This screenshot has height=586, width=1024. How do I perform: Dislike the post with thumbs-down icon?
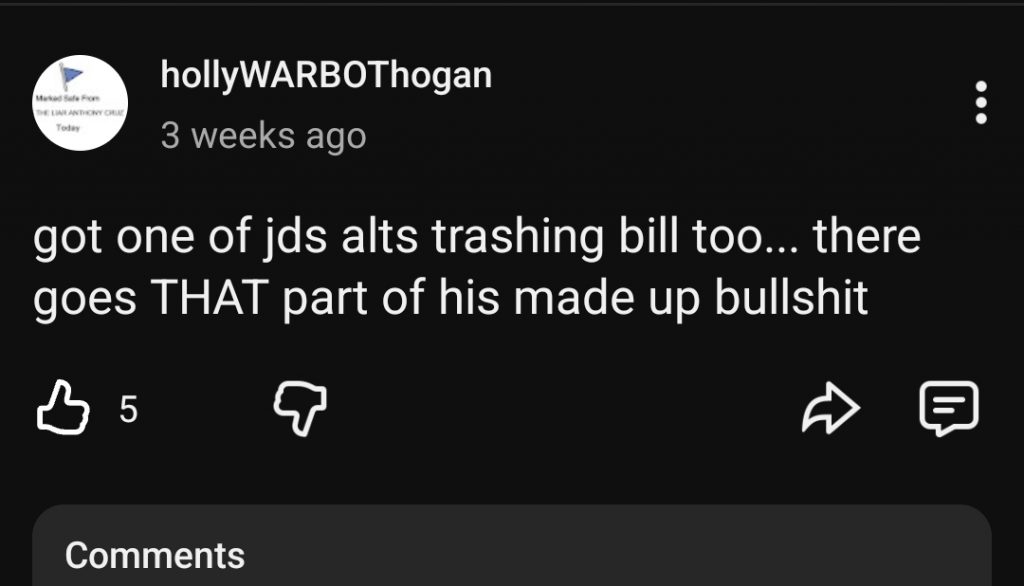300,408
